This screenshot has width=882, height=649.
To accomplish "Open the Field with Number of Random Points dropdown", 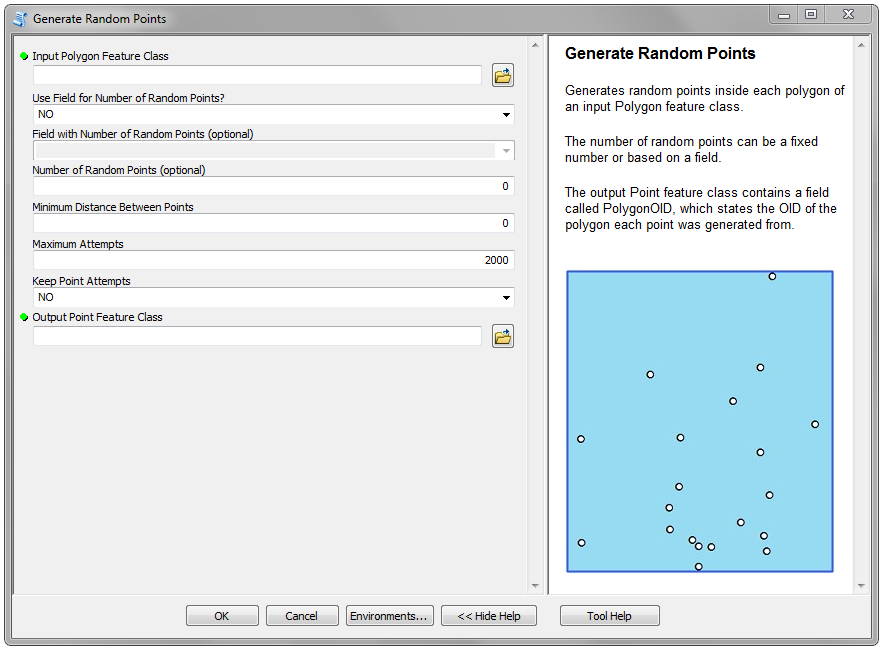I will tap(506, 150).
